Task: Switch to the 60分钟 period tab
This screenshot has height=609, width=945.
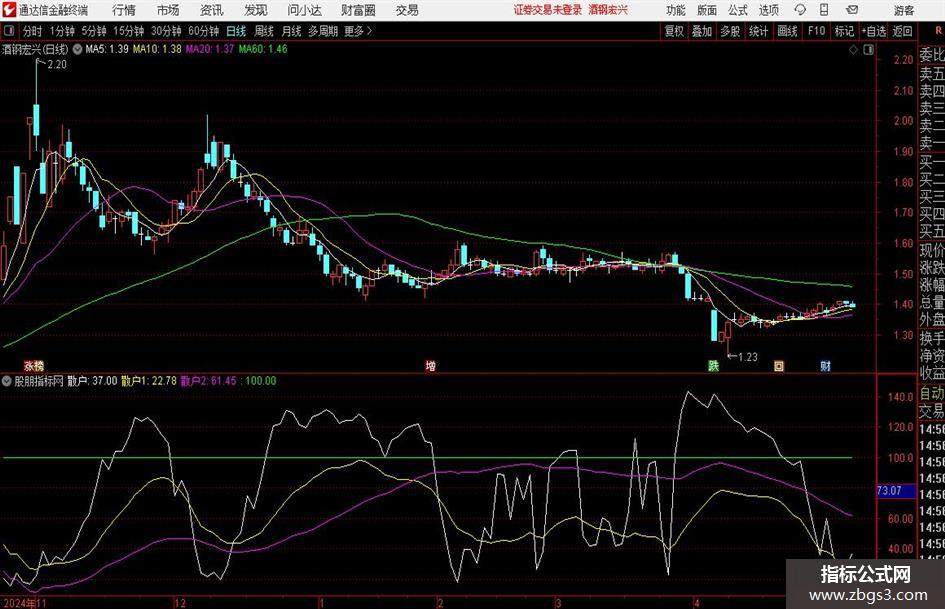Action: pos(203,31)
